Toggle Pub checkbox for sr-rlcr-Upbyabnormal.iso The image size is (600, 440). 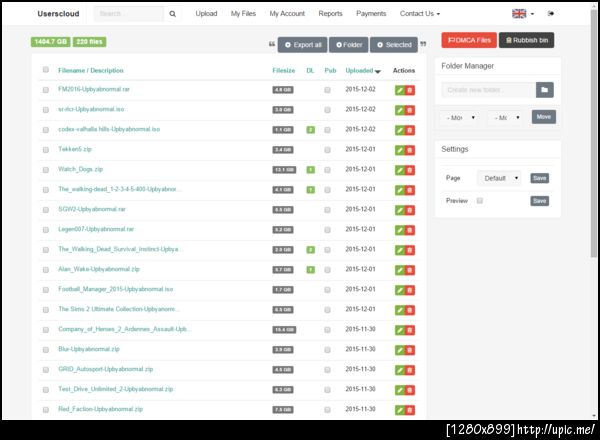tap(327, 110)
